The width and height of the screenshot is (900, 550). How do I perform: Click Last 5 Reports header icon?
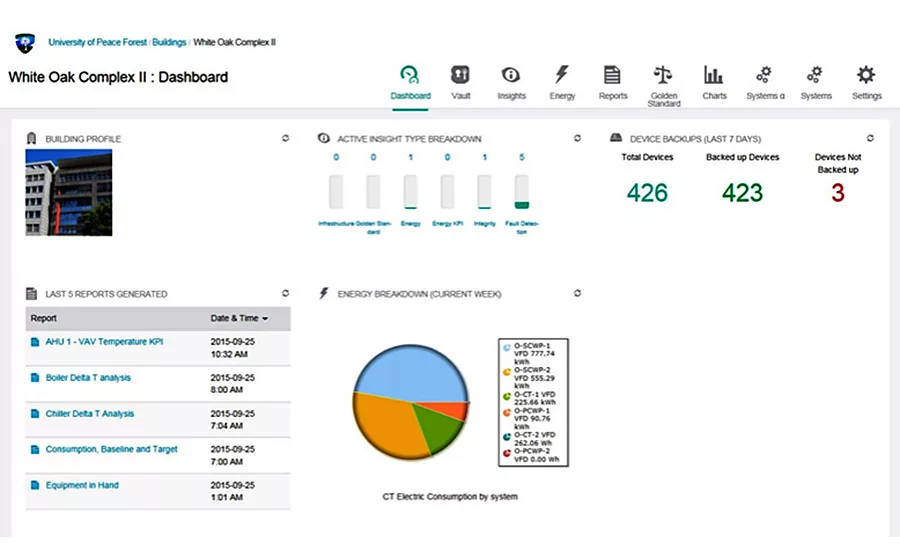(x=32, y=293)
